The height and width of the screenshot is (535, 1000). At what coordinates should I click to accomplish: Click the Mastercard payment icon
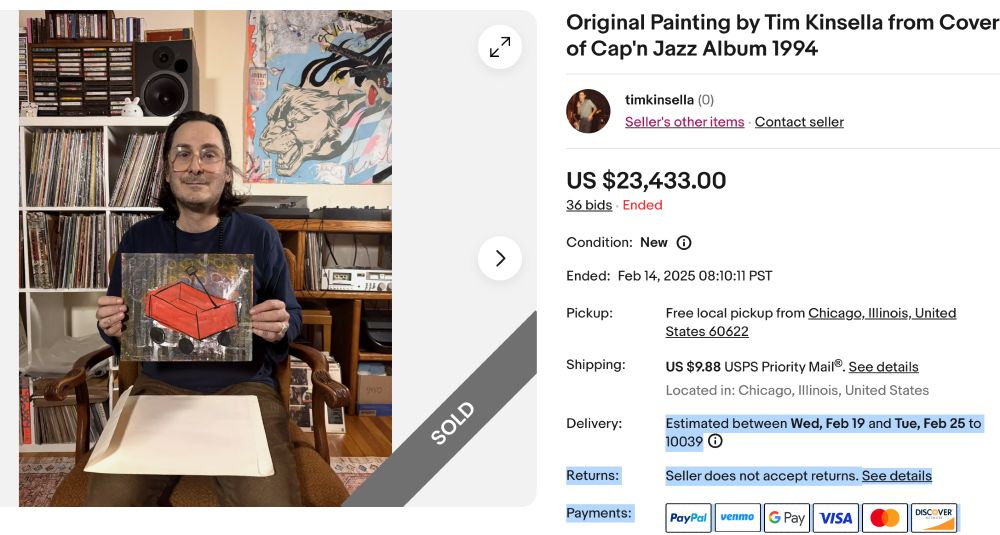[884, 517]
